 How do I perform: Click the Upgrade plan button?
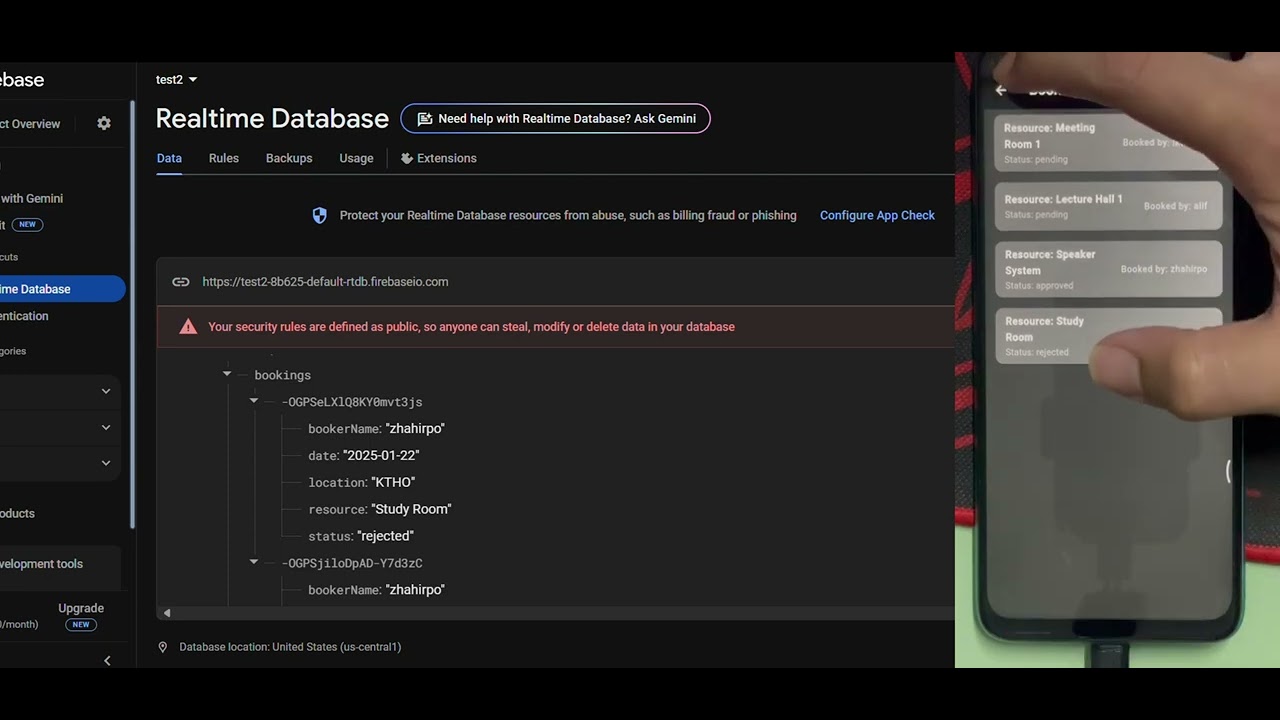(x=81, y=608)
